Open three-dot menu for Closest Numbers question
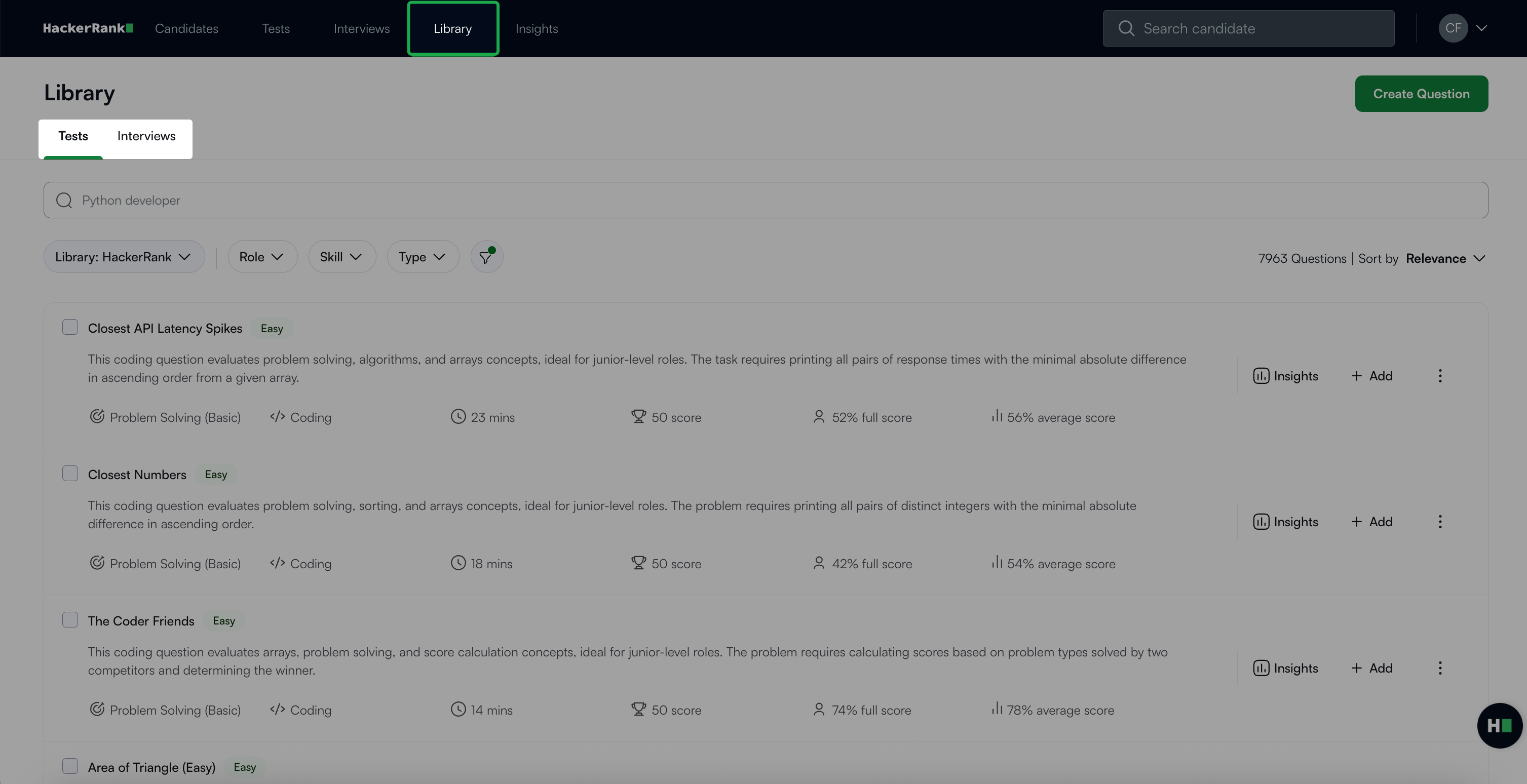The image size is (1527, 784). coord(1440,522)
